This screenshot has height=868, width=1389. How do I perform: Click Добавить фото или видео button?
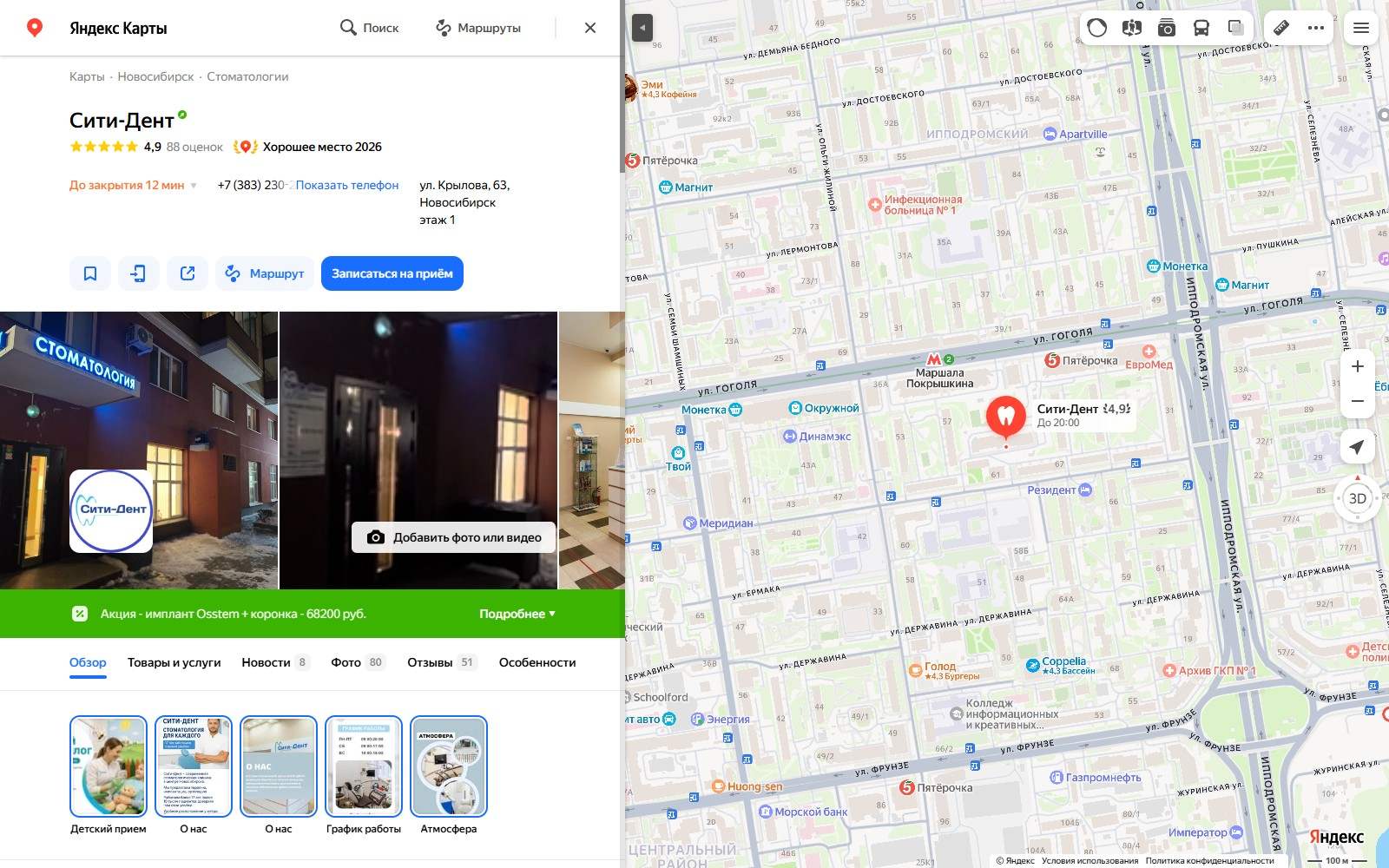click(455, 537)
